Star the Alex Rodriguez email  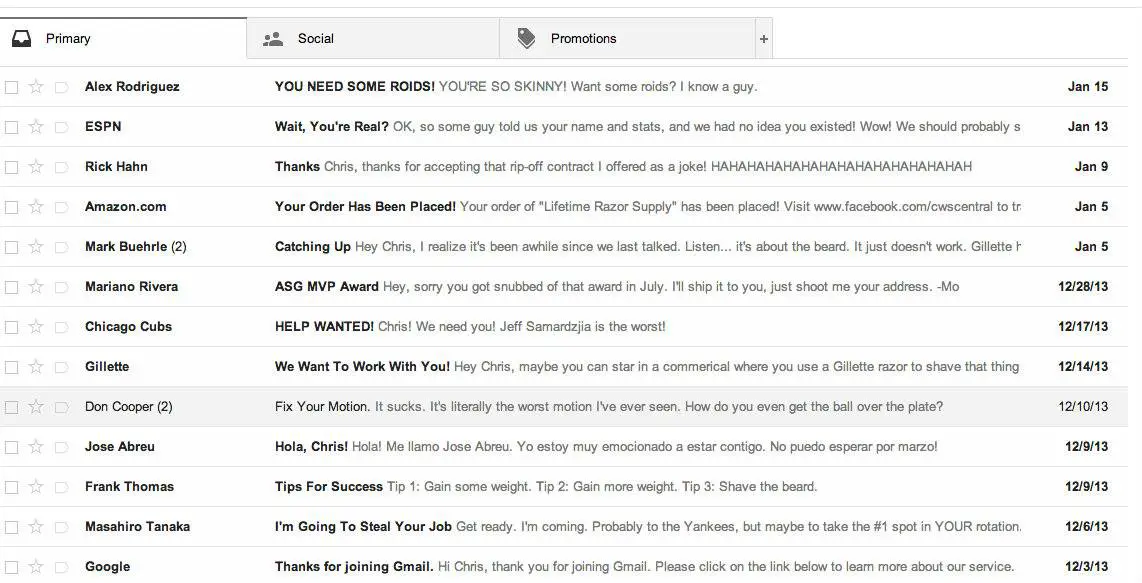click(x=36, y=87)
